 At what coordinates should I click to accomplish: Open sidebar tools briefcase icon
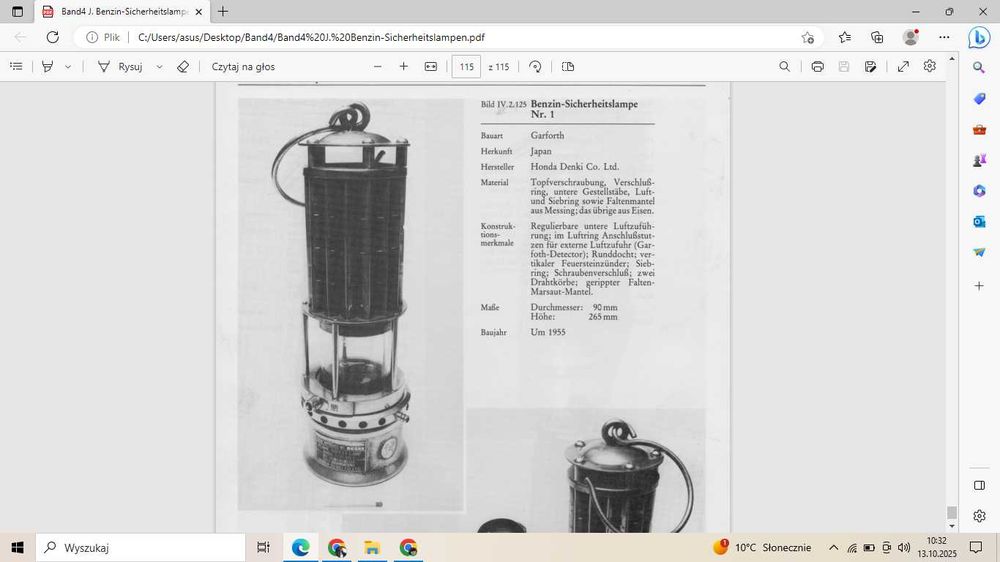coord(979,129)
